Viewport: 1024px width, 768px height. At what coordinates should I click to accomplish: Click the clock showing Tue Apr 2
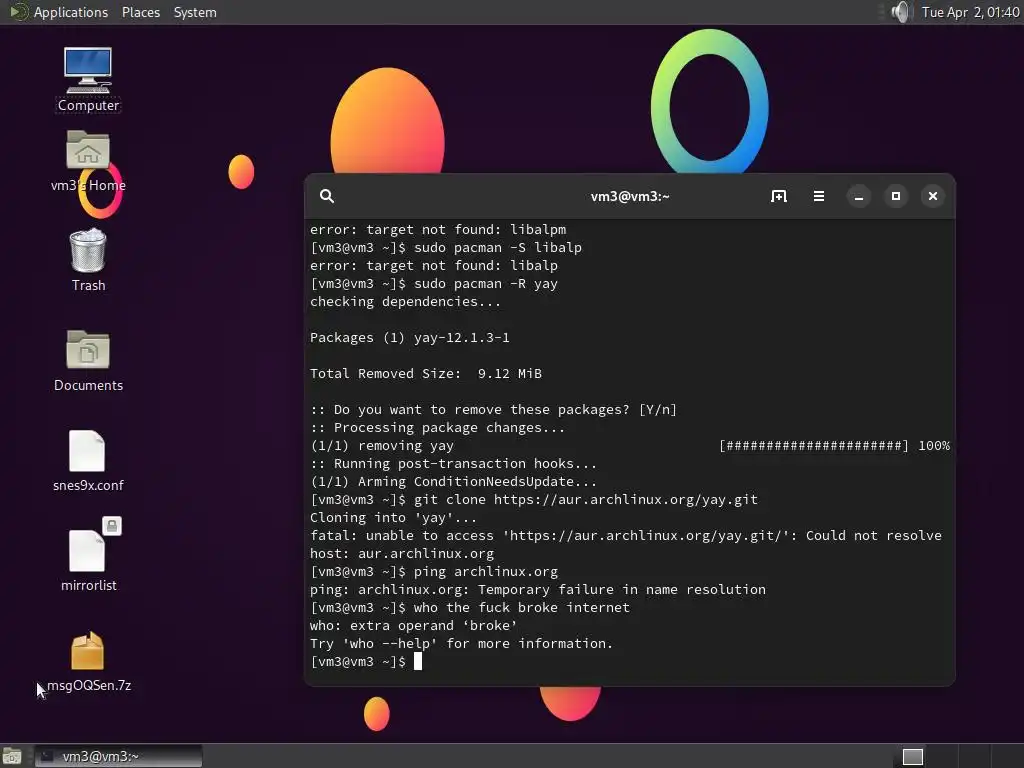[970, 12]
